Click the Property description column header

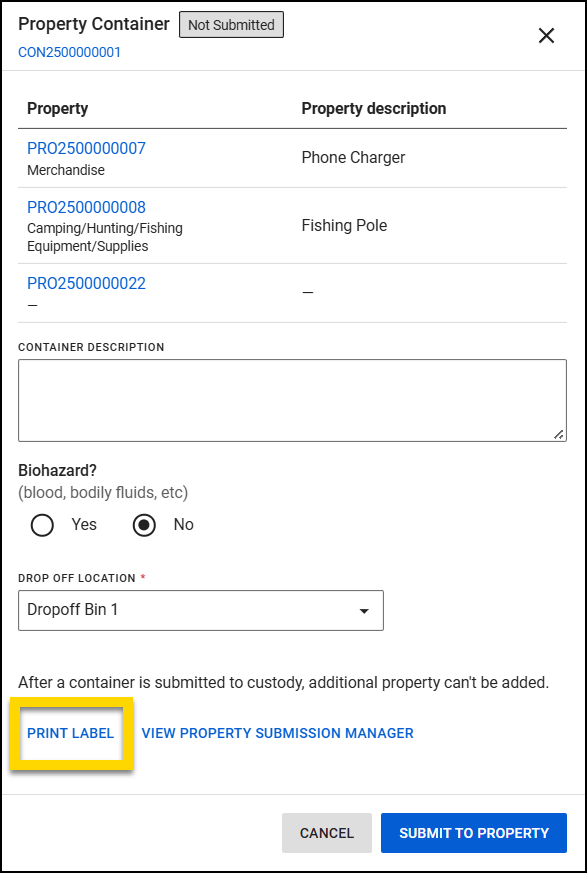(x=374, y=108)
